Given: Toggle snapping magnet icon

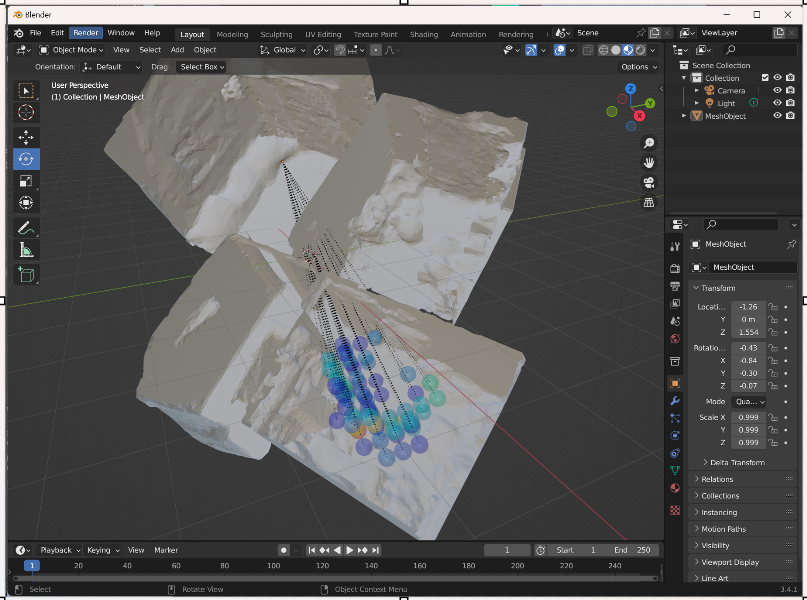Looking at the screenshot, I should (x=340, y=50).
